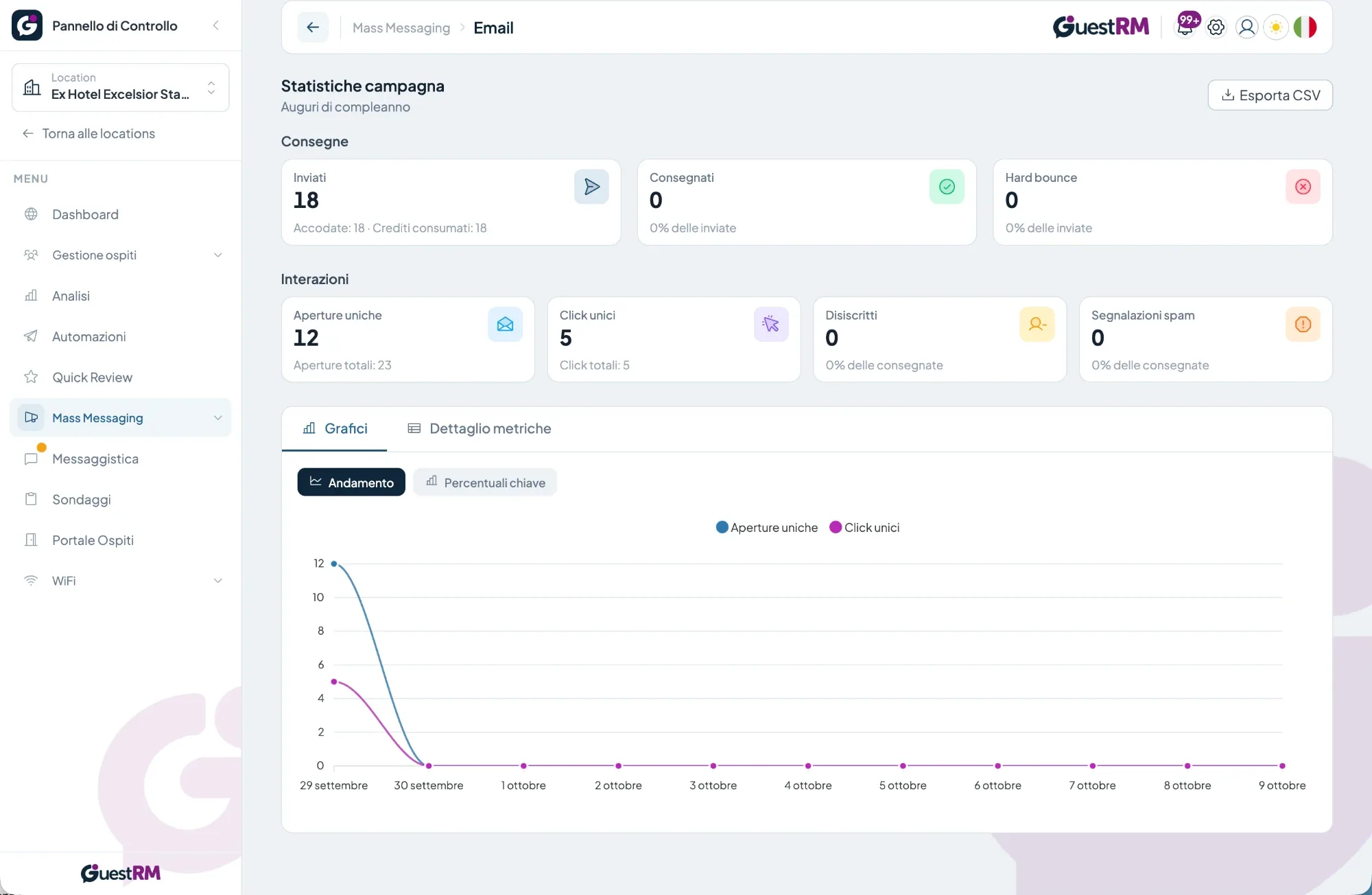Click the "Accodate: 18 · Crediti consumati: 18" text
The height and width of the screenshot is (895, 1372).
(390, 228)
